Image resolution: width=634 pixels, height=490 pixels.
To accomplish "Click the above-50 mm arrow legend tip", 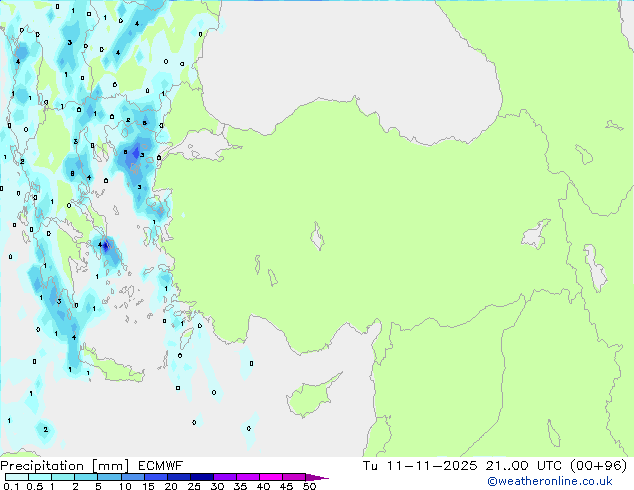I will 317,477.
